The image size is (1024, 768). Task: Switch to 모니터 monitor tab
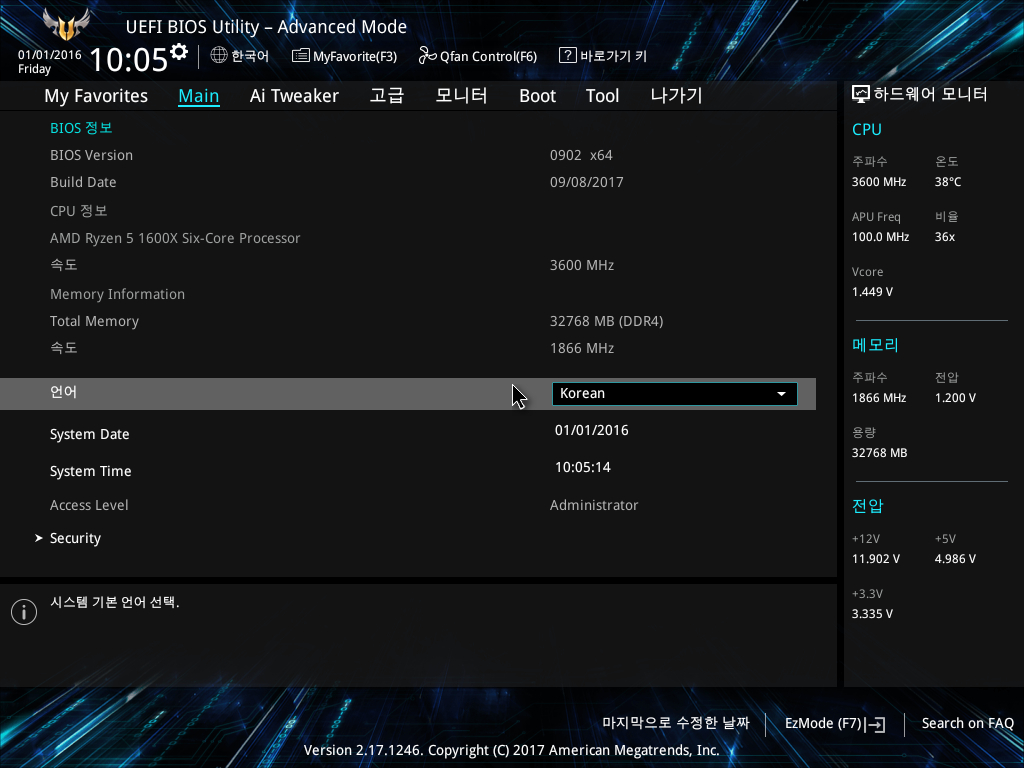[461, 96]
